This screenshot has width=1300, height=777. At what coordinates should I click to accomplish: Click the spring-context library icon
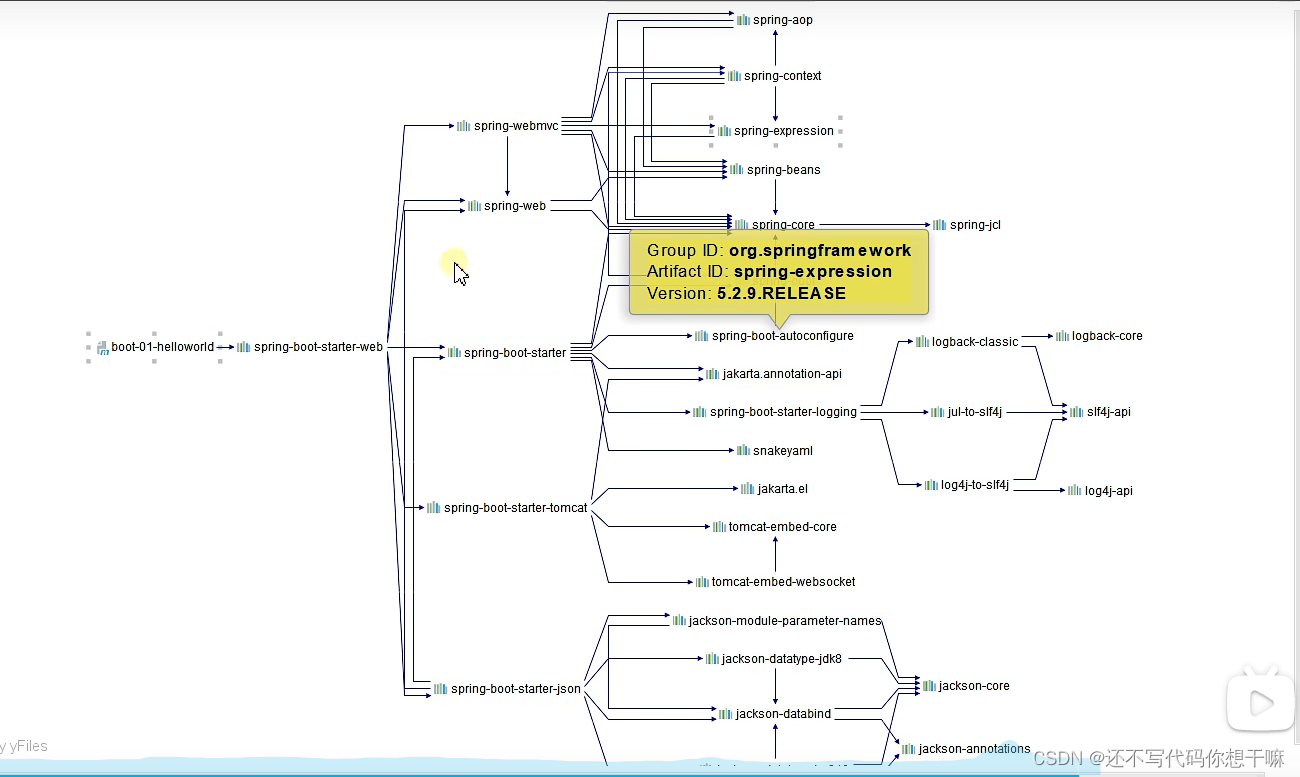pyautogui.click(x=735, y=76)
